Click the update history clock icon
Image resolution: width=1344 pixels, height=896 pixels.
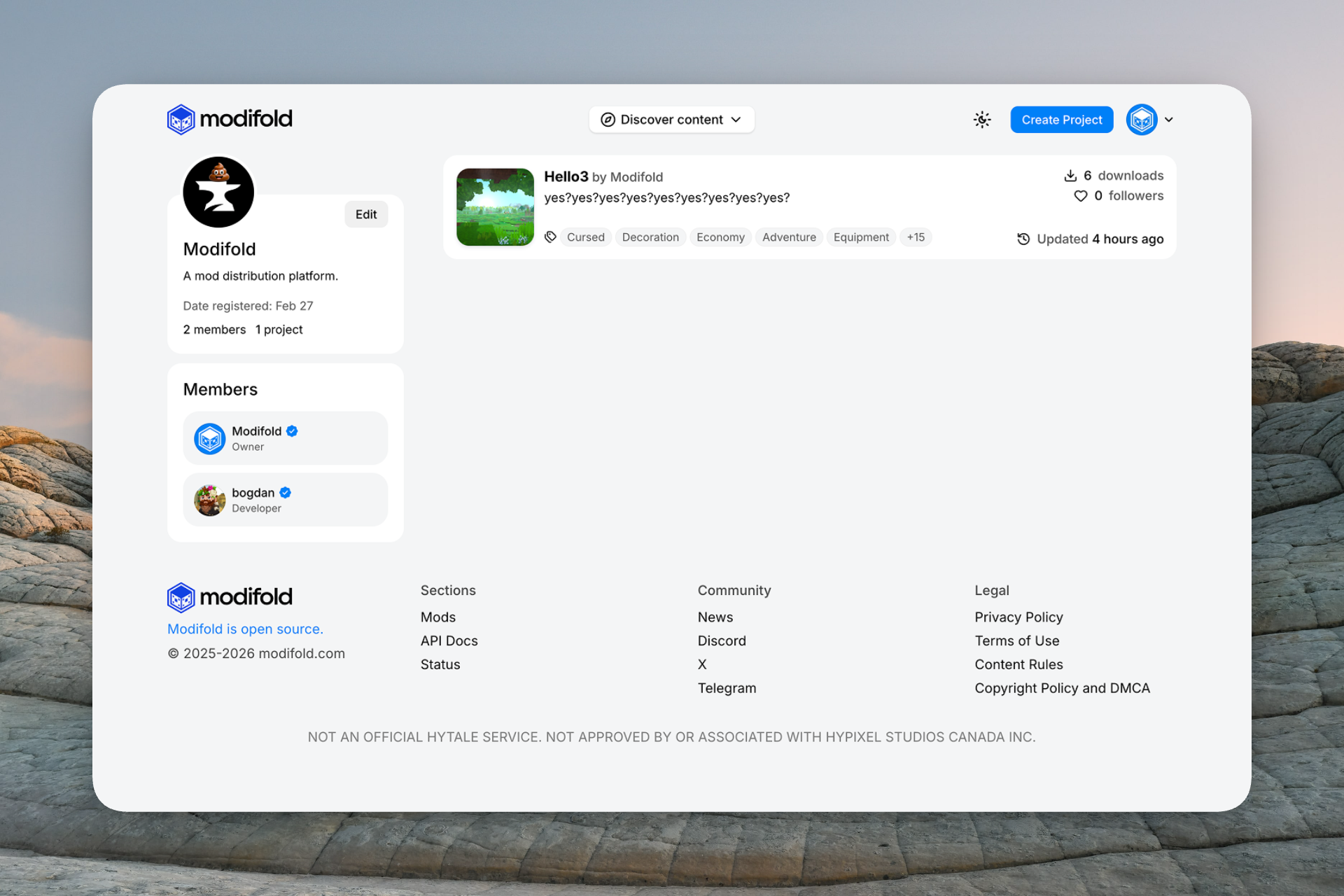click(x=1023, y=239)
